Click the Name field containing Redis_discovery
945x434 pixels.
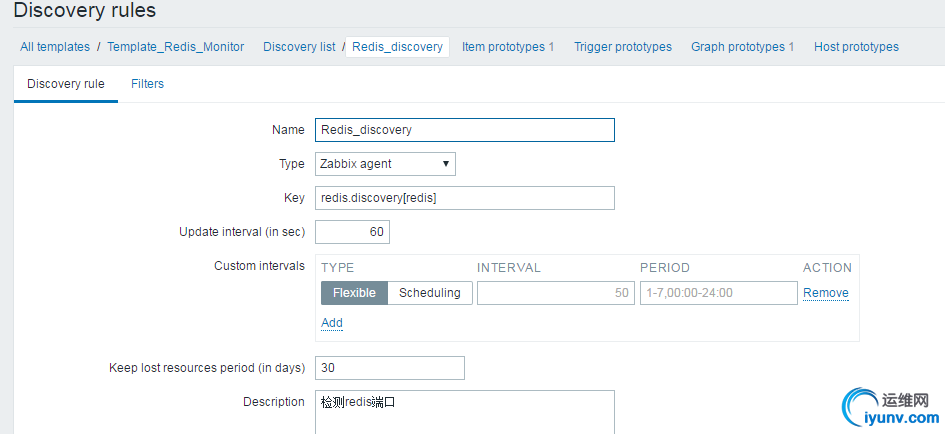pyautogui.click(x=464, y=130)
